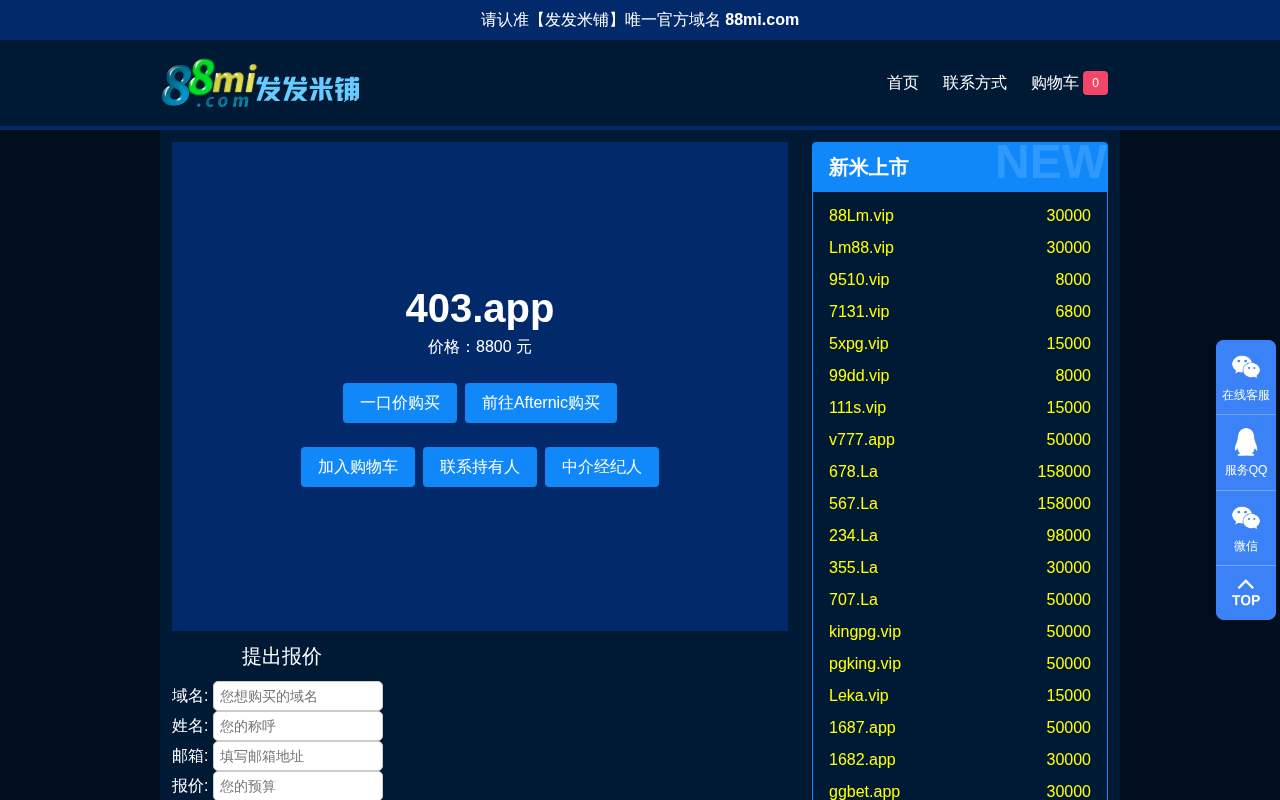Click into the 邮箱 email field
This screenshot has height=800, width=1280.
[298, 756]
